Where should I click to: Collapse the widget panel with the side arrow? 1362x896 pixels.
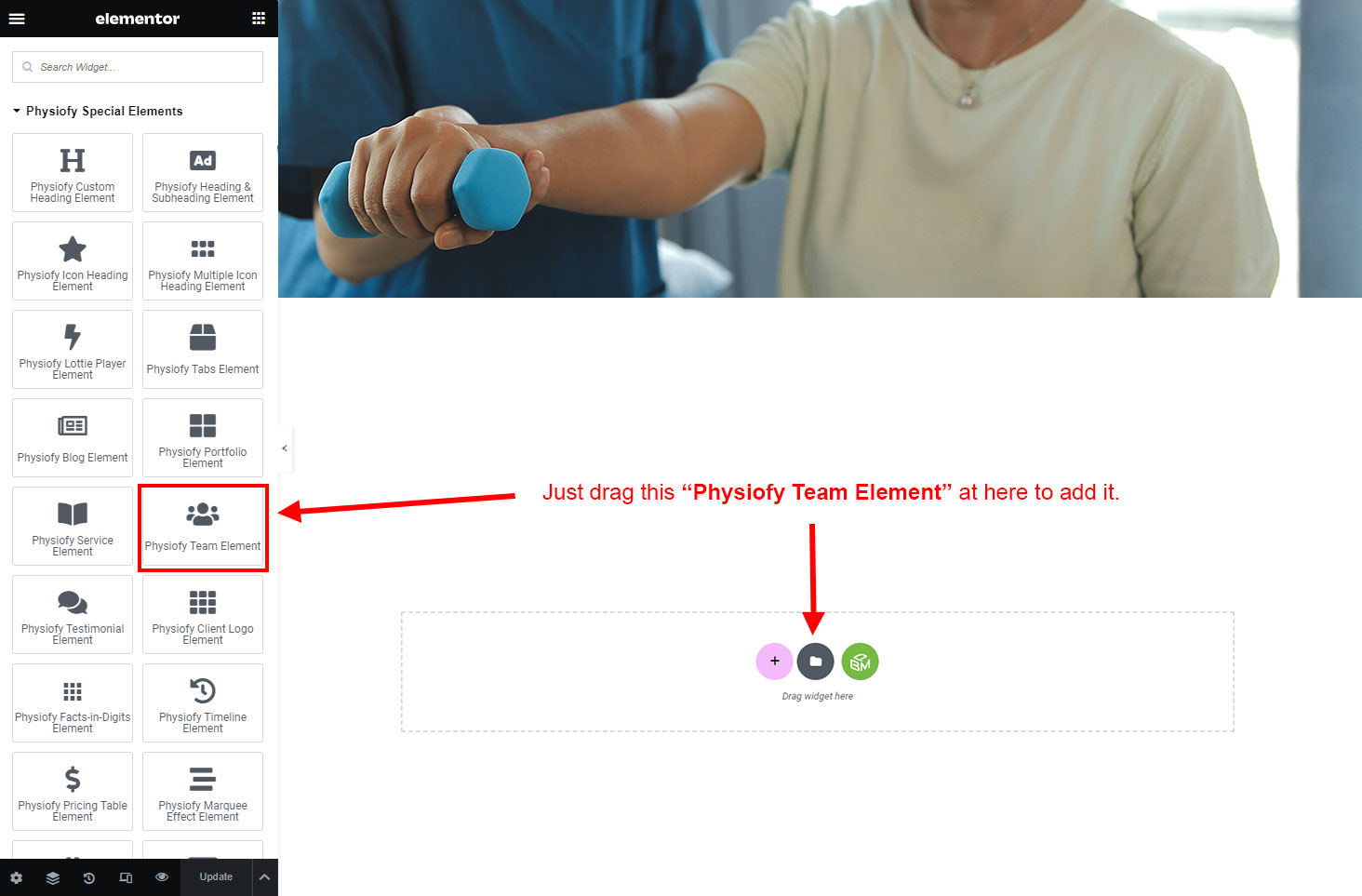click(285, 448)
